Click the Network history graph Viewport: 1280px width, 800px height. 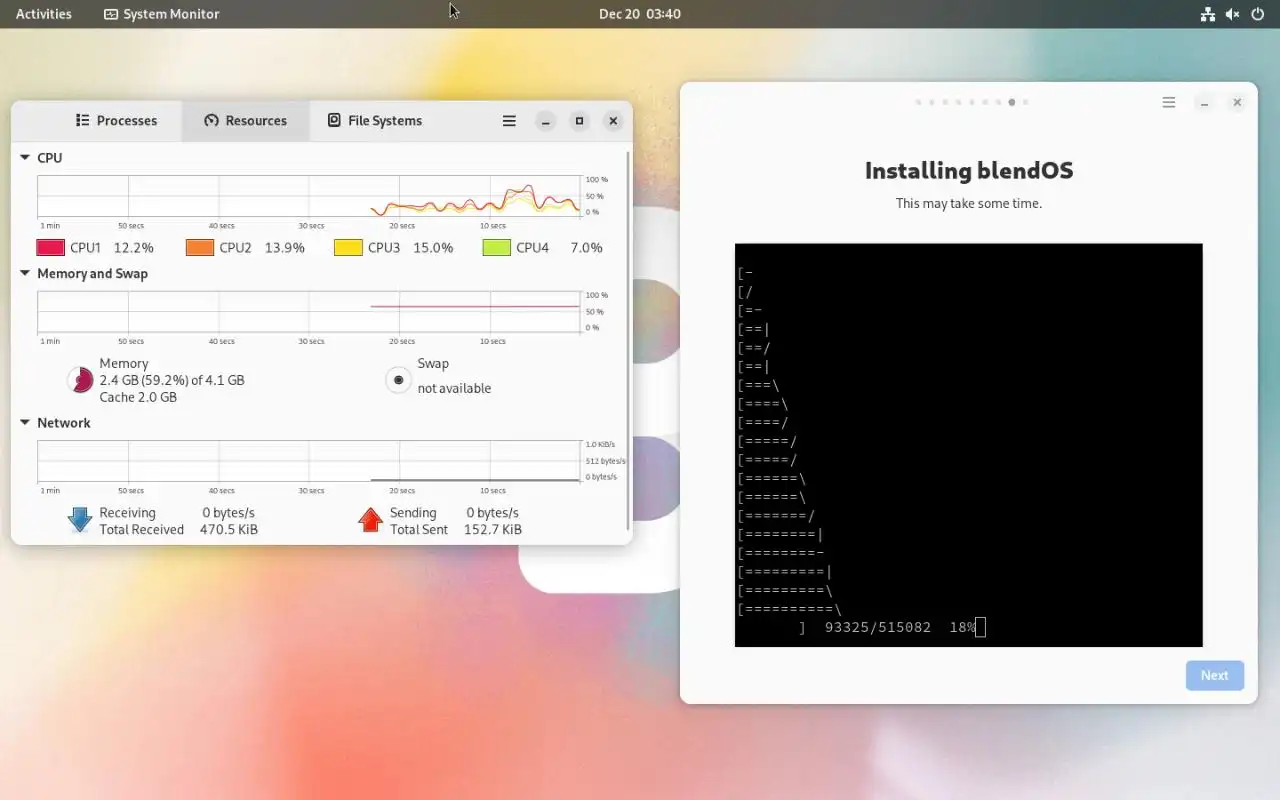tap(309, 461)
